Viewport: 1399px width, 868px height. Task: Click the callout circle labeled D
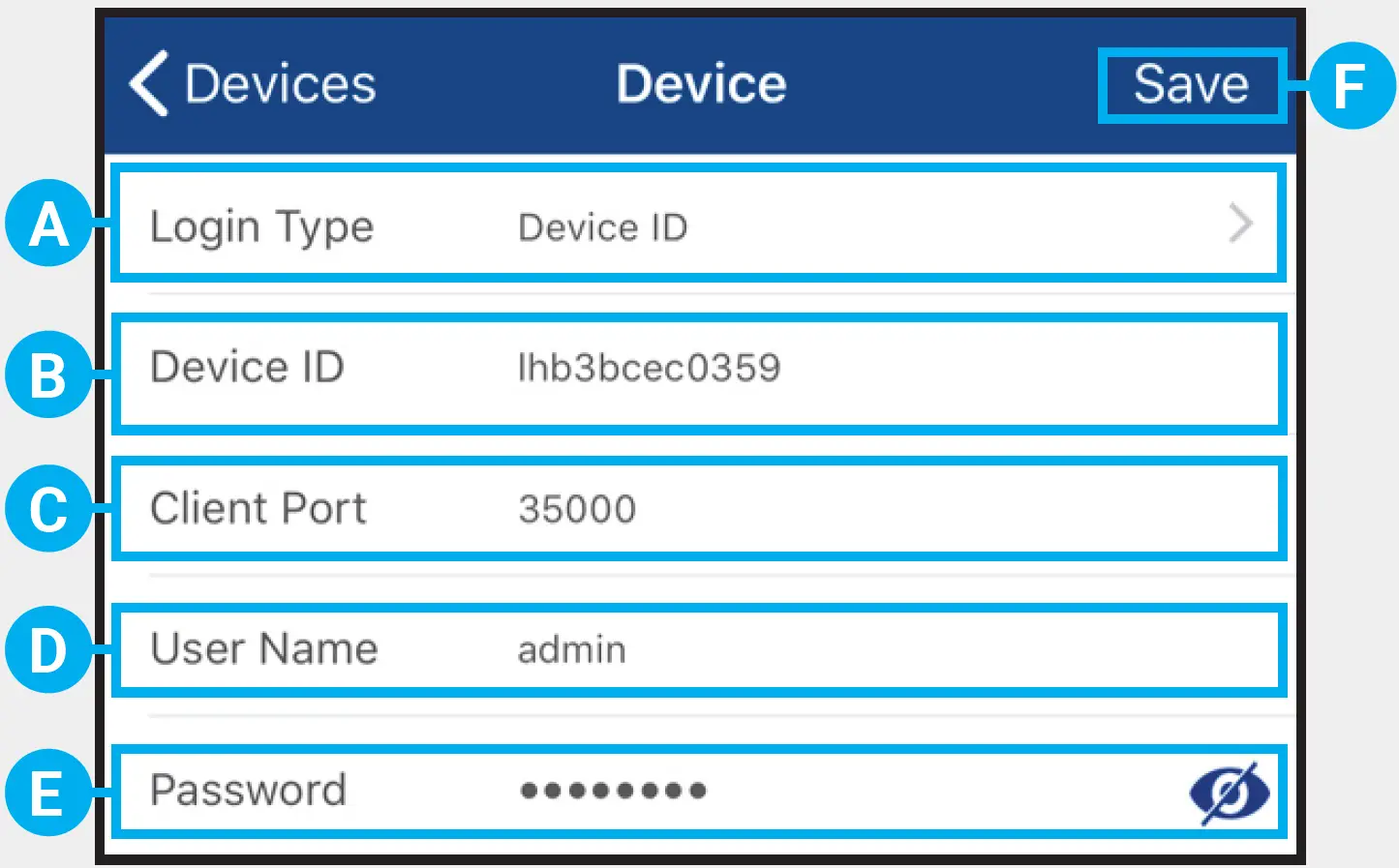pos(49,649)
